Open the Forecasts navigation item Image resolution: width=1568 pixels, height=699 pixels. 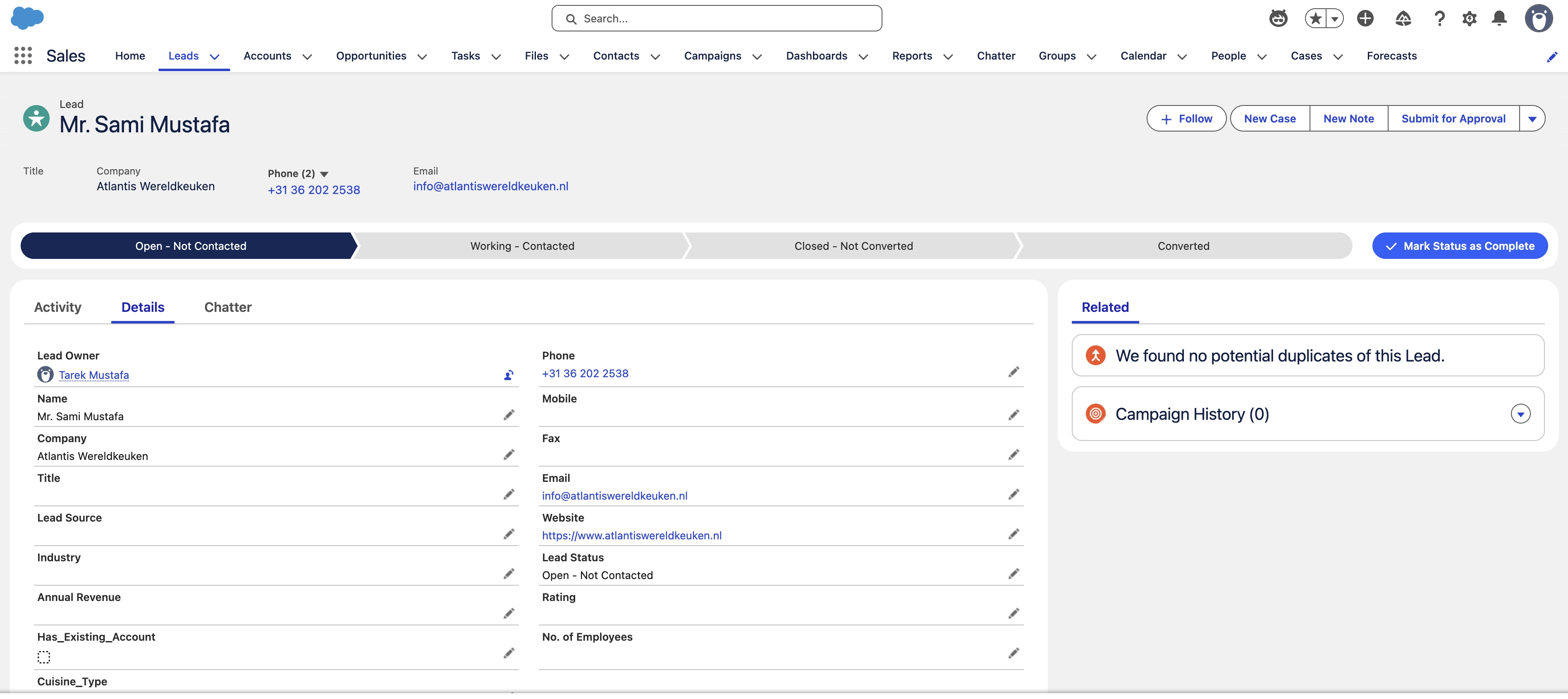click(x=1391, y=56)
